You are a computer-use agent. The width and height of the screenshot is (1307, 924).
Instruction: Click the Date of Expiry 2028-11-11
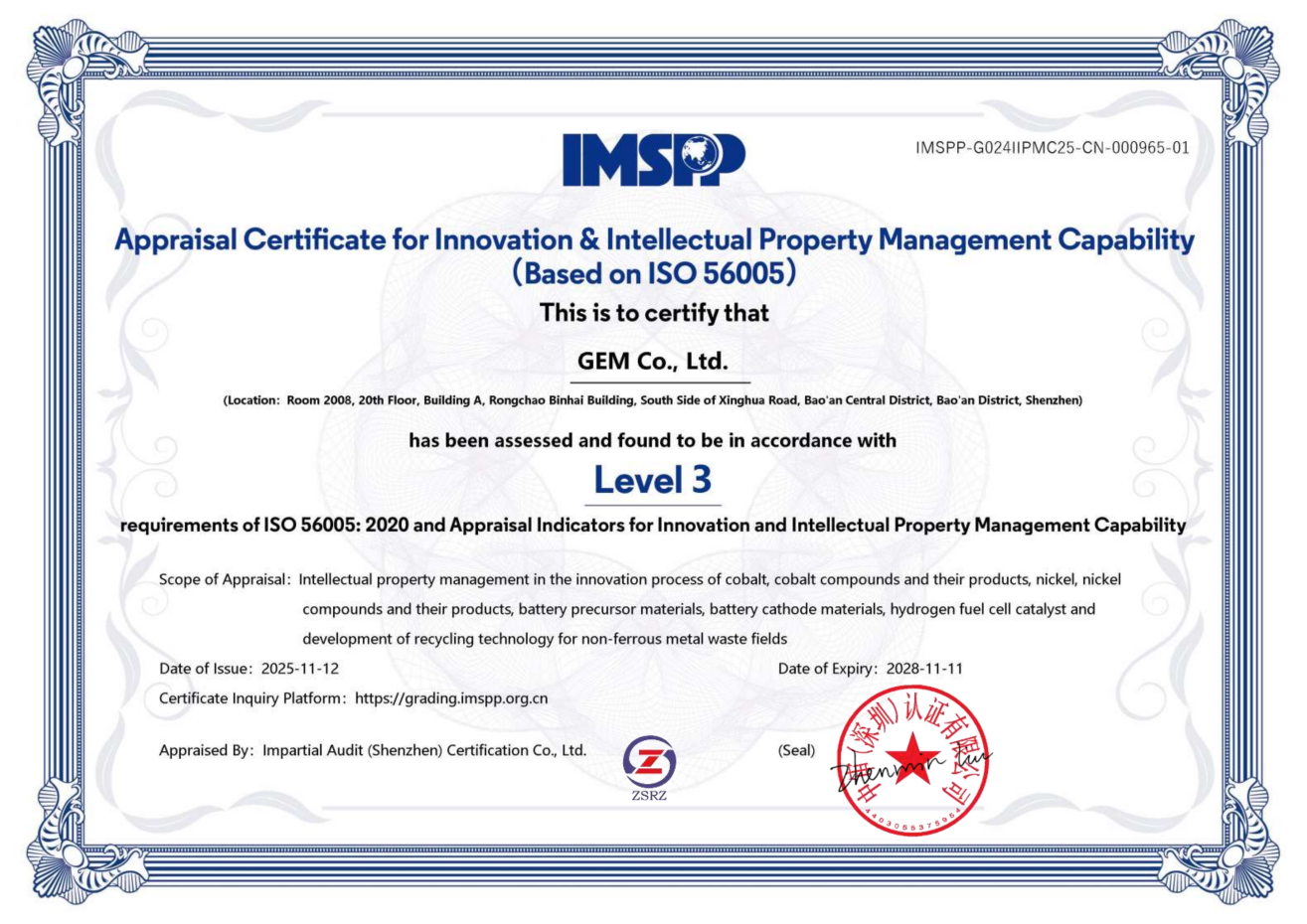(x=923, y=669)
